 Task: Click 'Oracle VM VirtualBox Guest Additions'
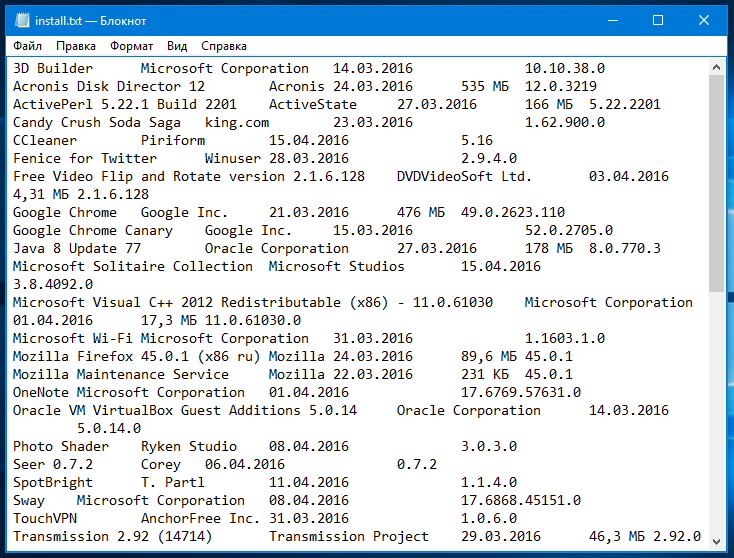point(156,411)
